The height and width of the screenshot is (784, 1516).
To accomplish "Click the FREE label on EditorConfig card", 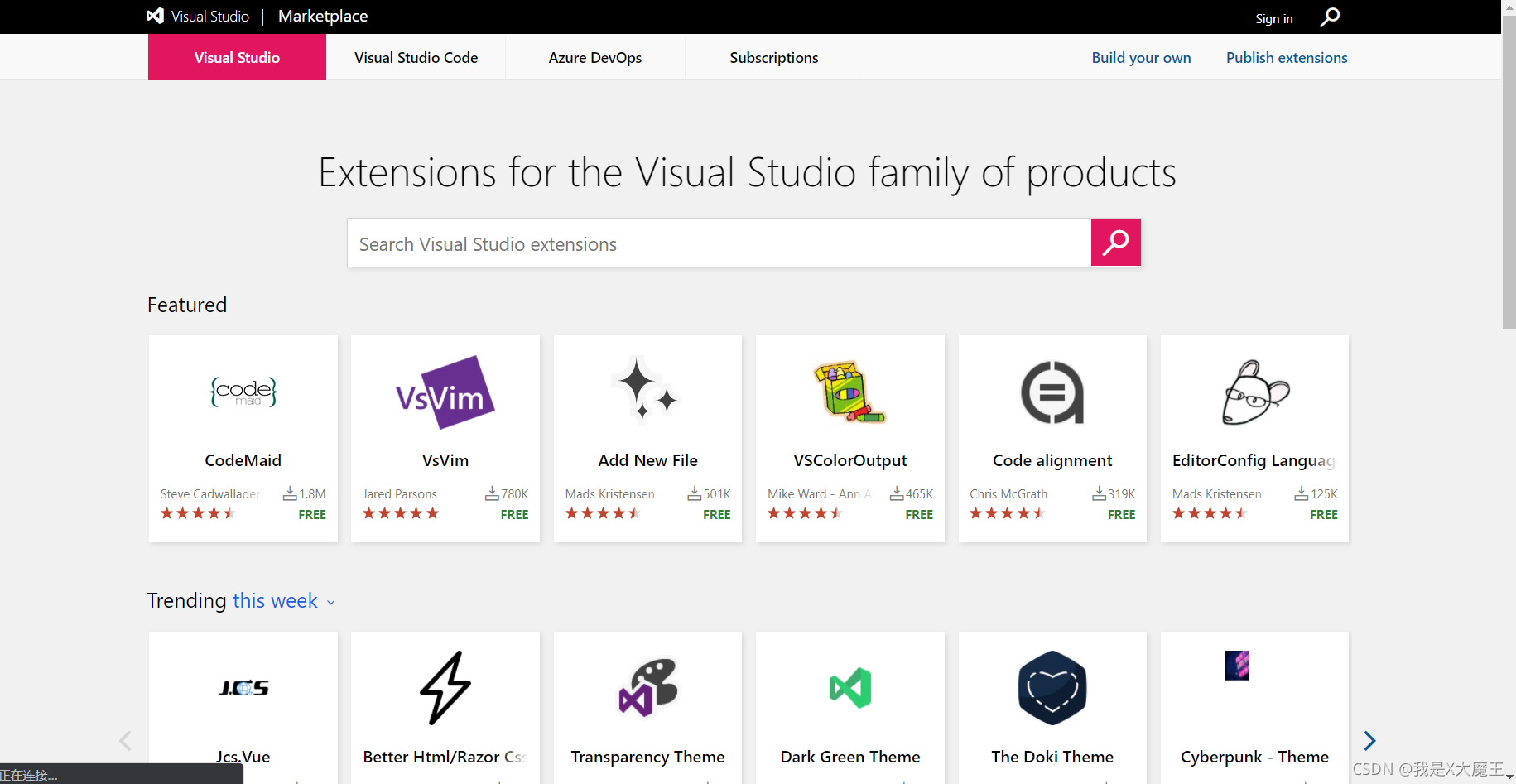I will coord(1324,514).
